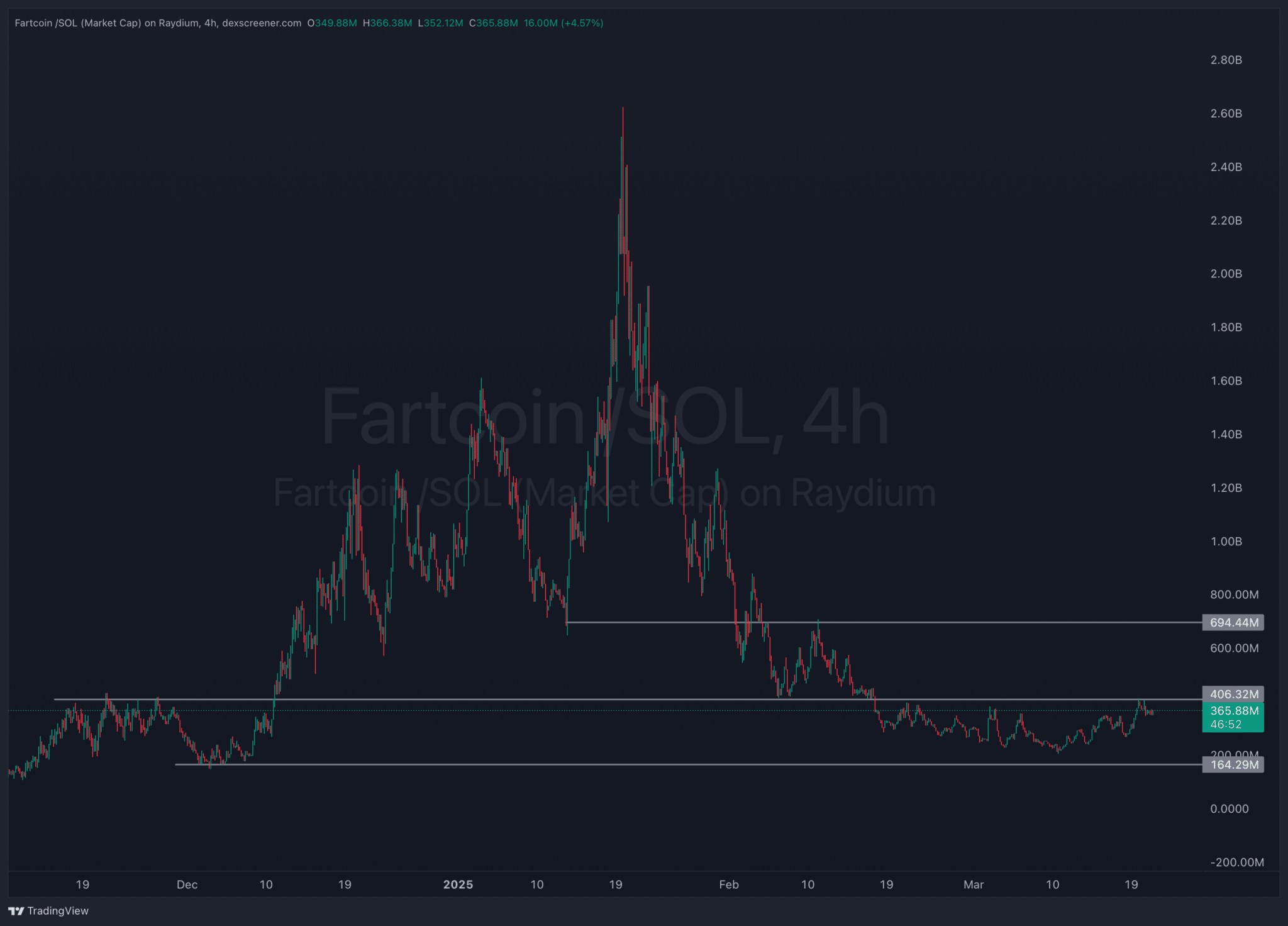Screen dimensions: 1288x926
Task: Click the +4.57% change value in legend
Action: (x=580, y=23)
